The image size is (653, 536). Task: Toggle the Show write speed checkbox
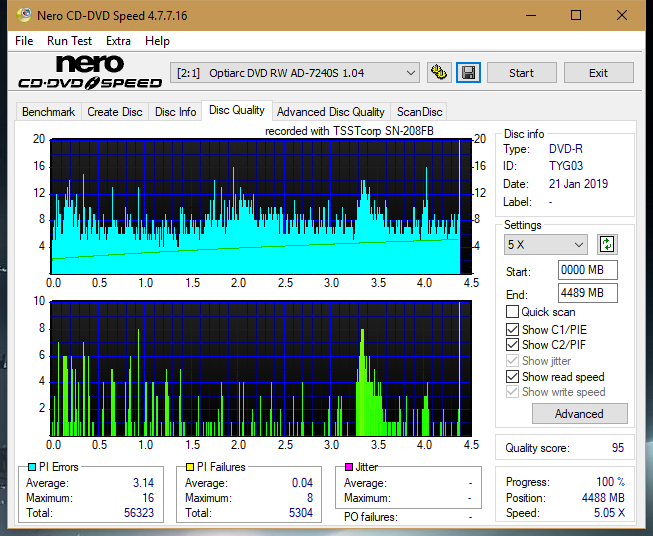pyautogui.click(x=512, y=392)
